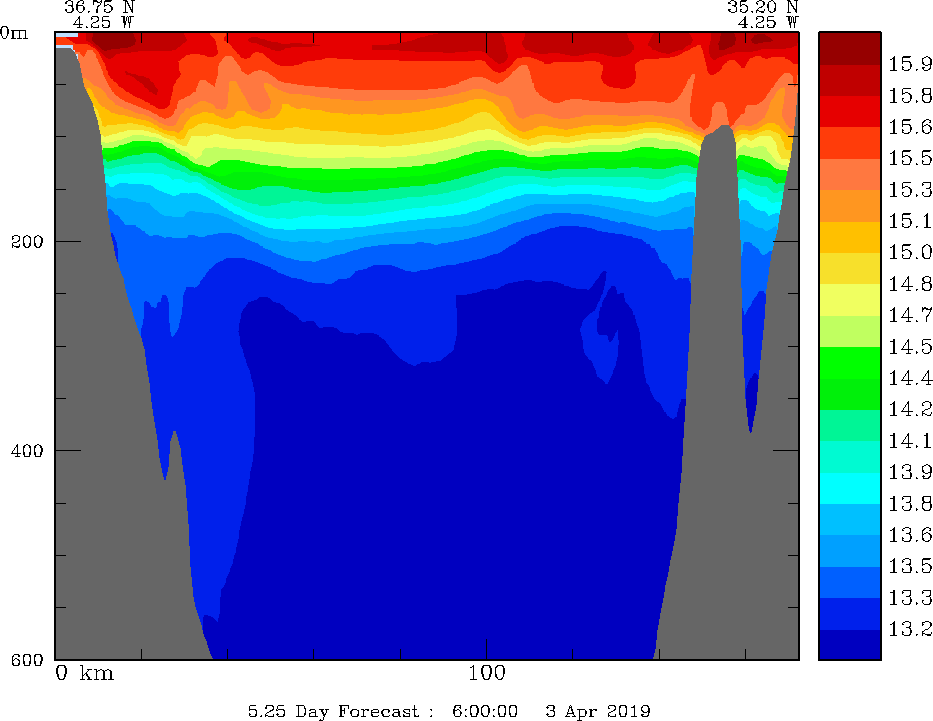Select the 13.9 colorbar label
Image resolution: width=933 pixels, height=721 pixels.
[910, 472]
